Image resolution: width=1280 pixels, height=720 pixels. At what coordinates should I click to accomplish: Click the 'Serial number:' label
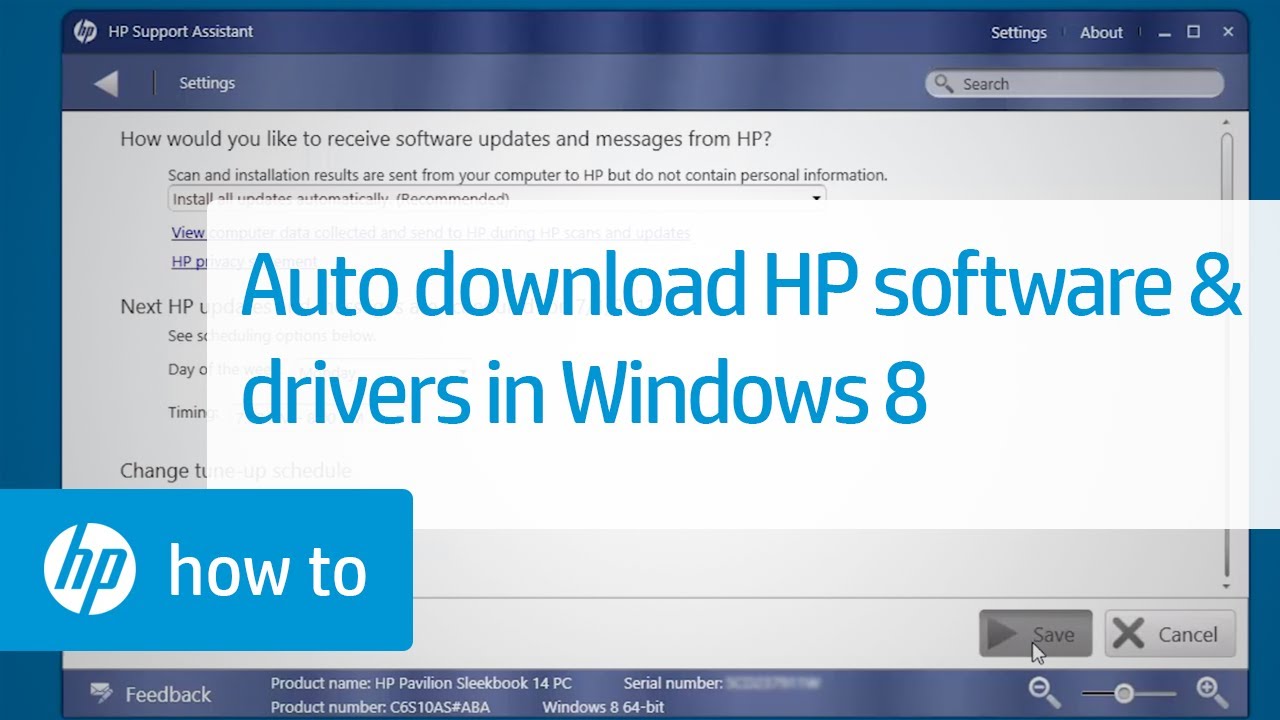point(673,683)
